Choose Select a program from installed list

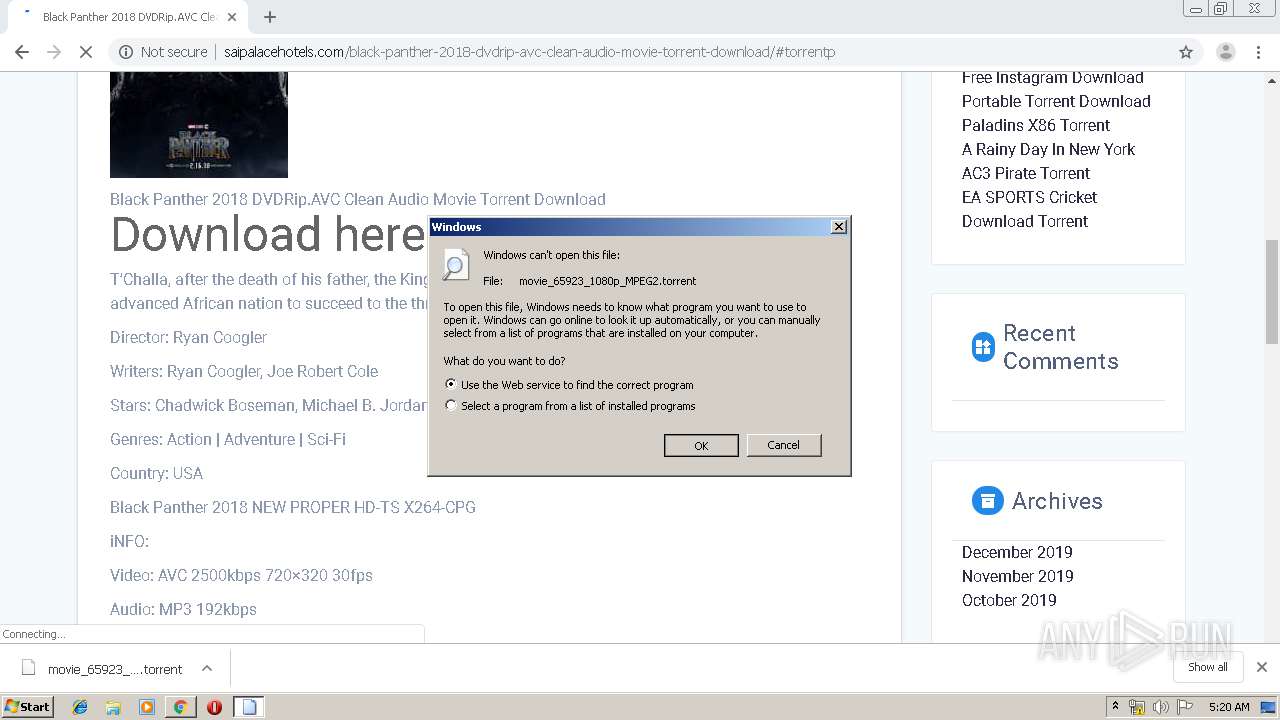571,406
